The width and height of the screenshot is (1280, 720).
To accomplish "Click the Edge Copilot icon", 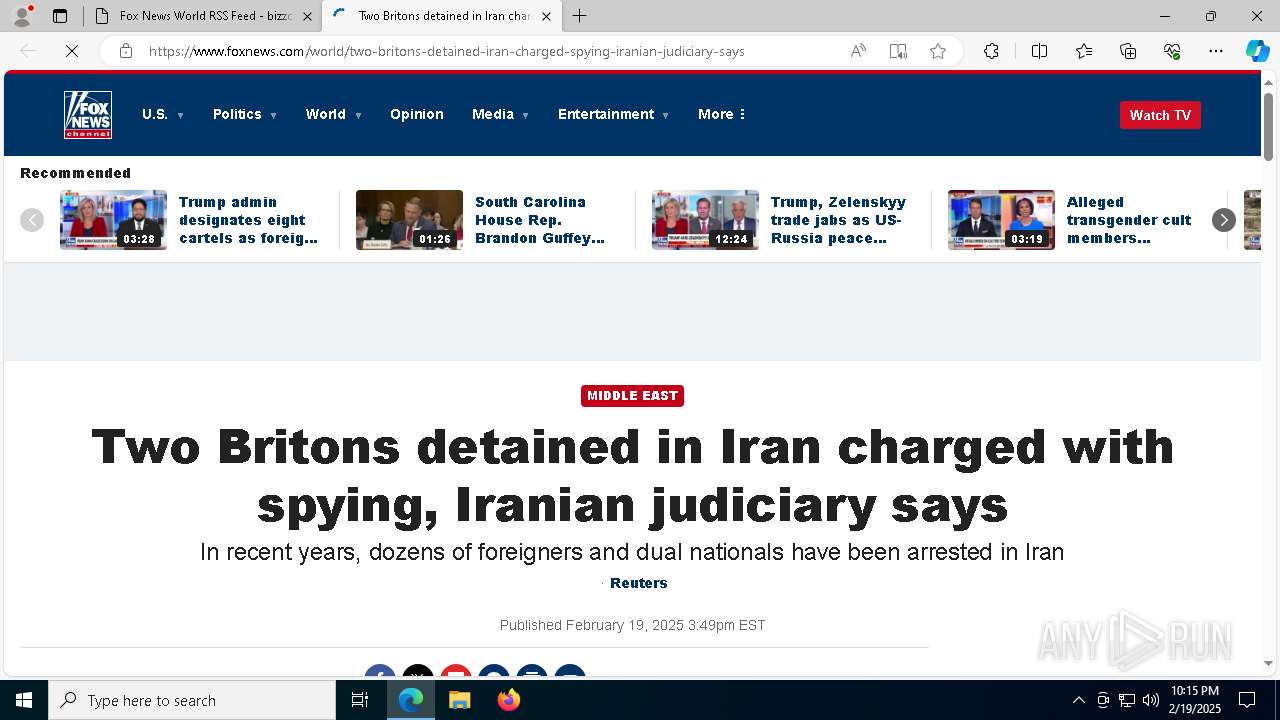I will tap(1257, 51).
